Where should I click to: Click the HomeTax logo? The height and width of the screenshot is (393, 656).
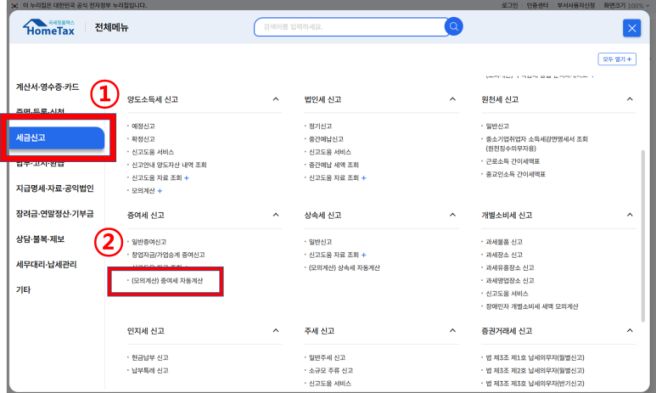(x=49, y=28)
